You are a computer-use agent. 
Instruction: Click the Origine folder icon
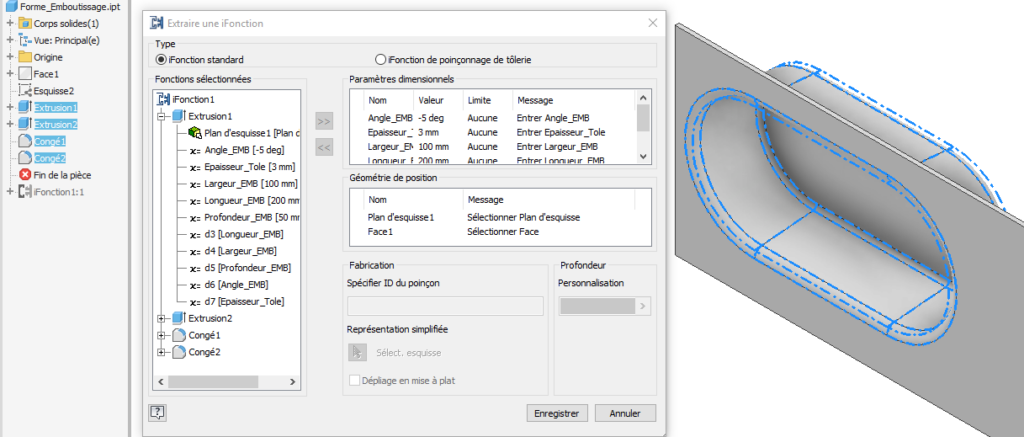(x=25, y=57)
